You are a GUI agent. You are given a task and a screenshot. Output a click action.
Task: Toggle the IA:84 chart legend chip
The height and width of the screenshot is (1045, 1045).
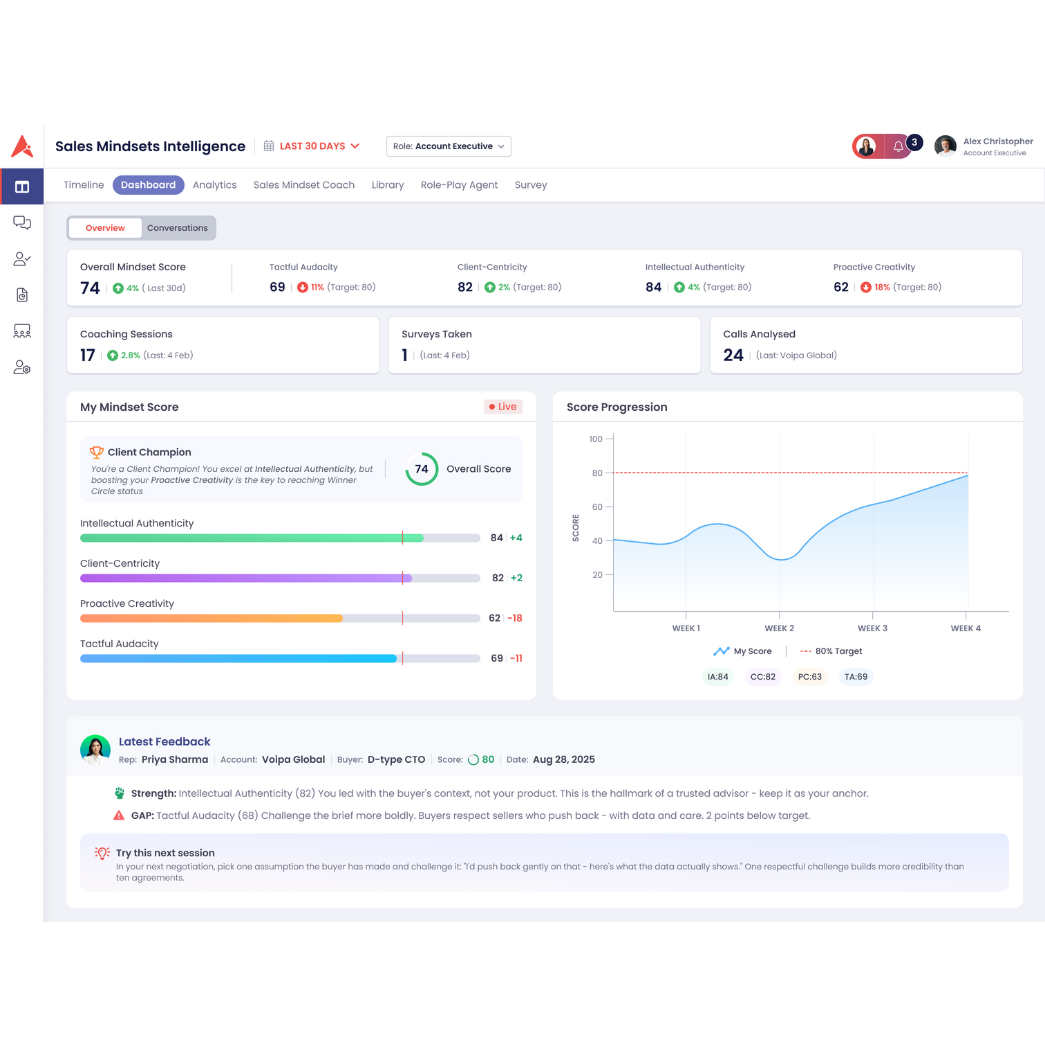[x=718, y=677]
